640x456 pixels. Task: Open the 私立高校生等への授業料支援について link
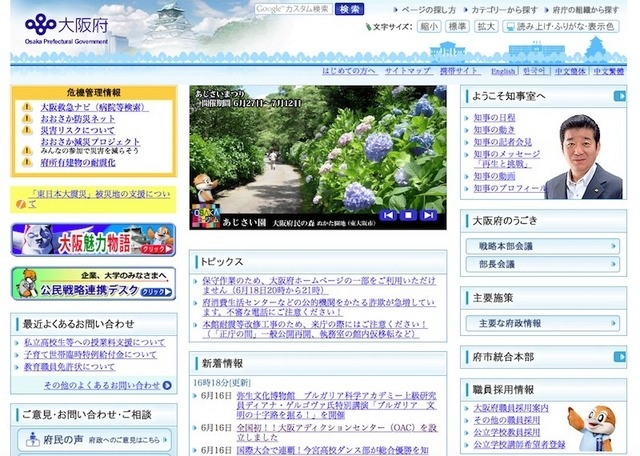[x=95, y=343]
